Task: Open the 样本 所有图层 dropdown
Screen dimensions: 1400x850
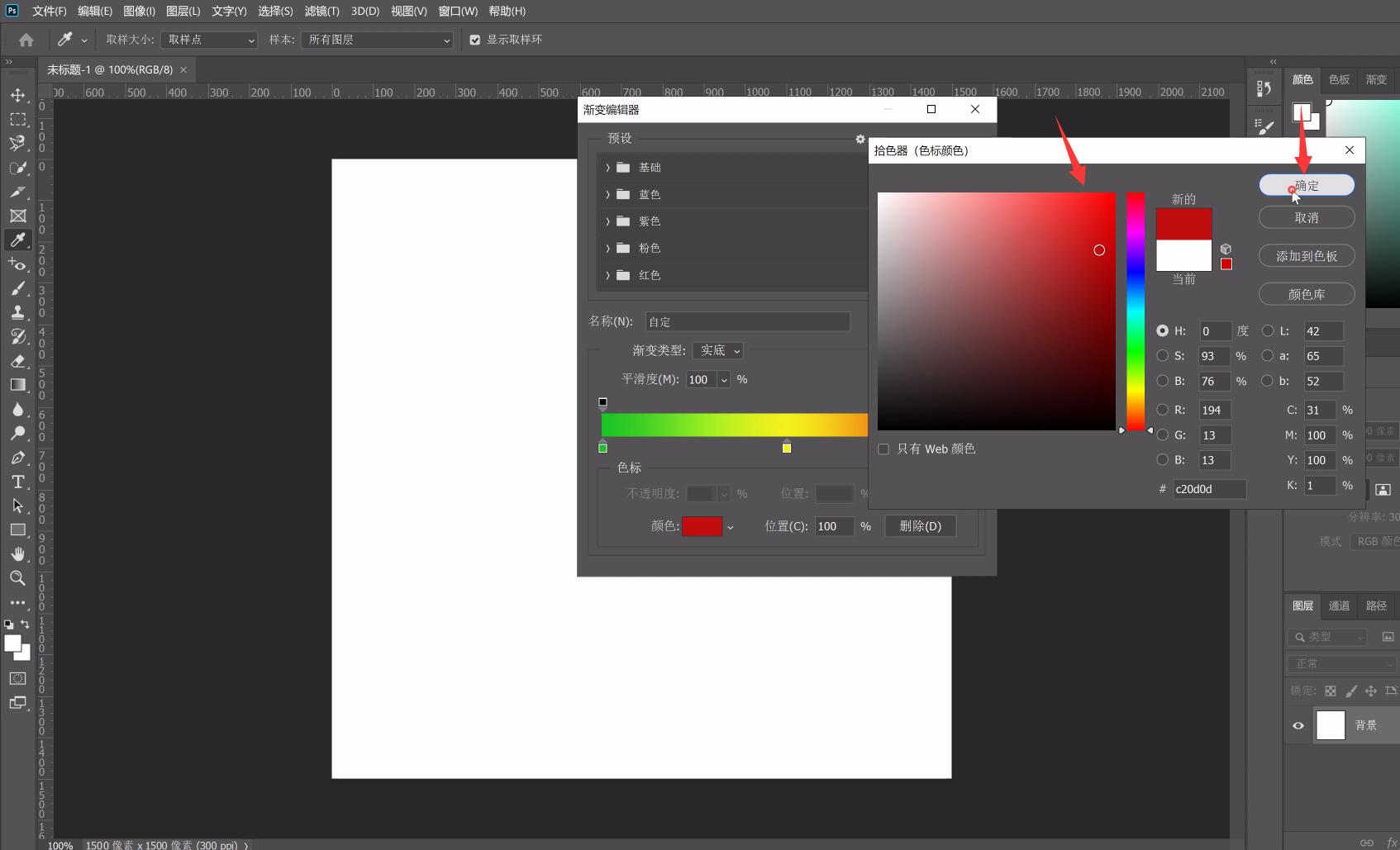Action: click(377, 40)
